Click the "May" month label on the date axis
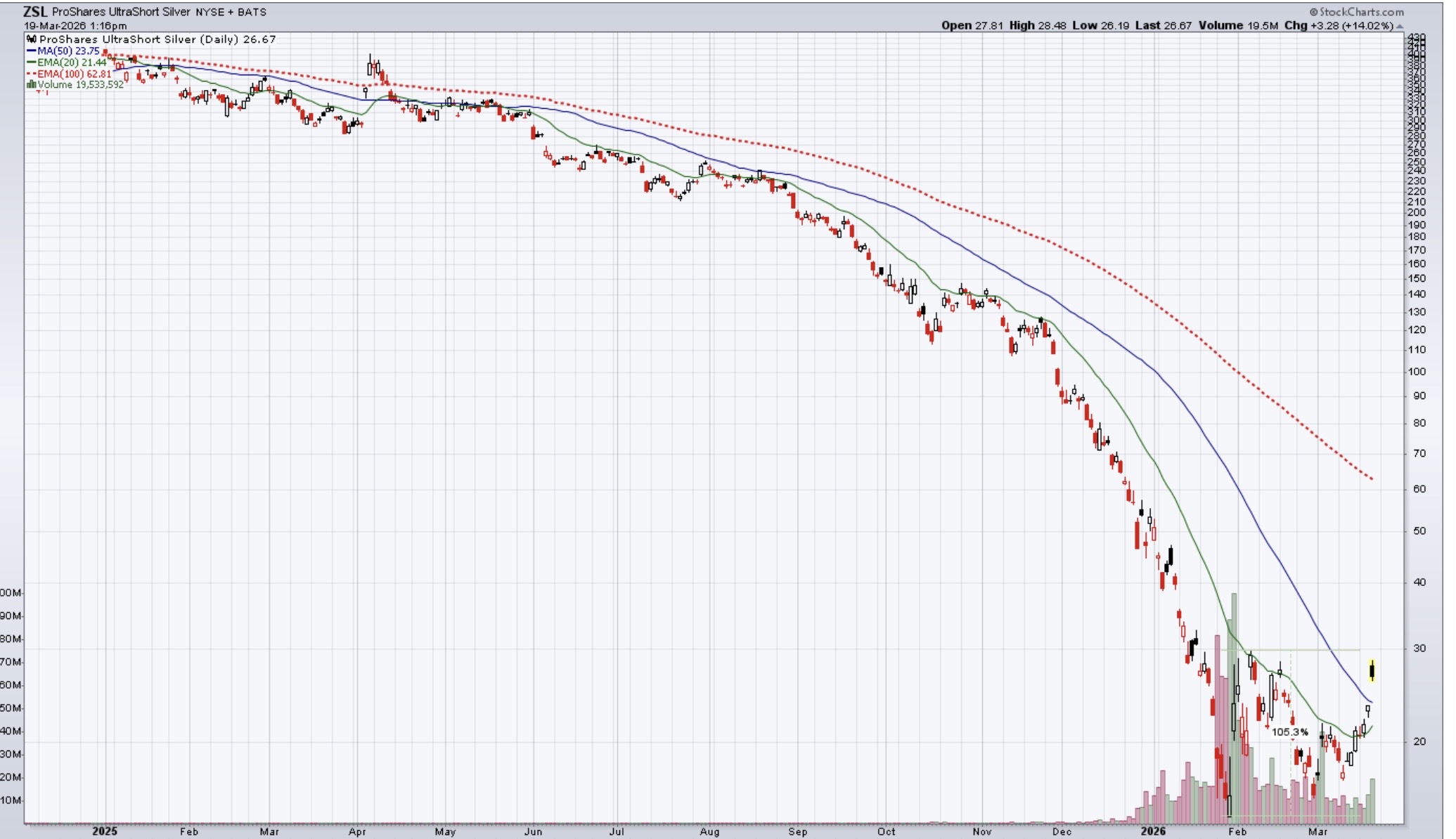This screenshot has height=839, width=1456. (x=445, y=831)
